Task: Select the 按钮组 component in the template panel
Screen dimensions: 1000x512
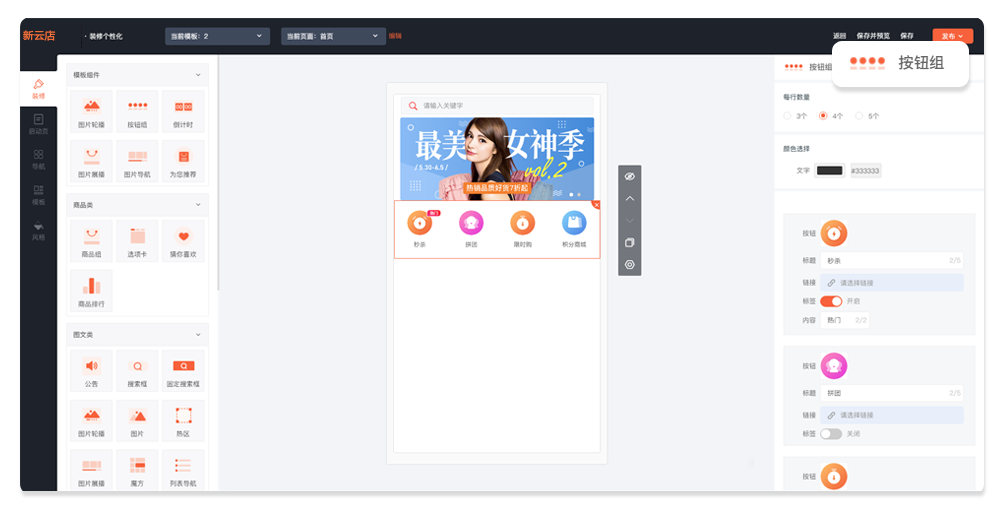Action: pos(137,110)
